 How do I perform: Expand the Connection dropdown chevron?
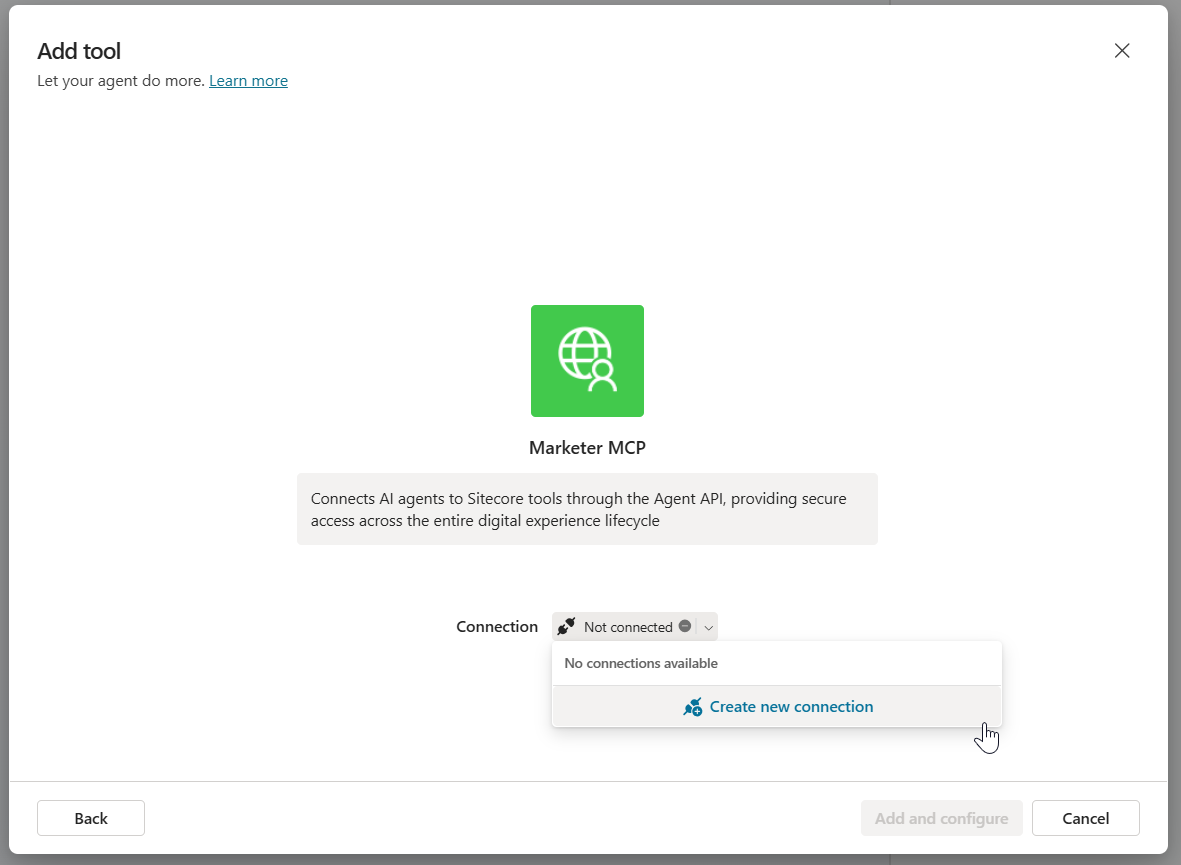click(708, 627)
